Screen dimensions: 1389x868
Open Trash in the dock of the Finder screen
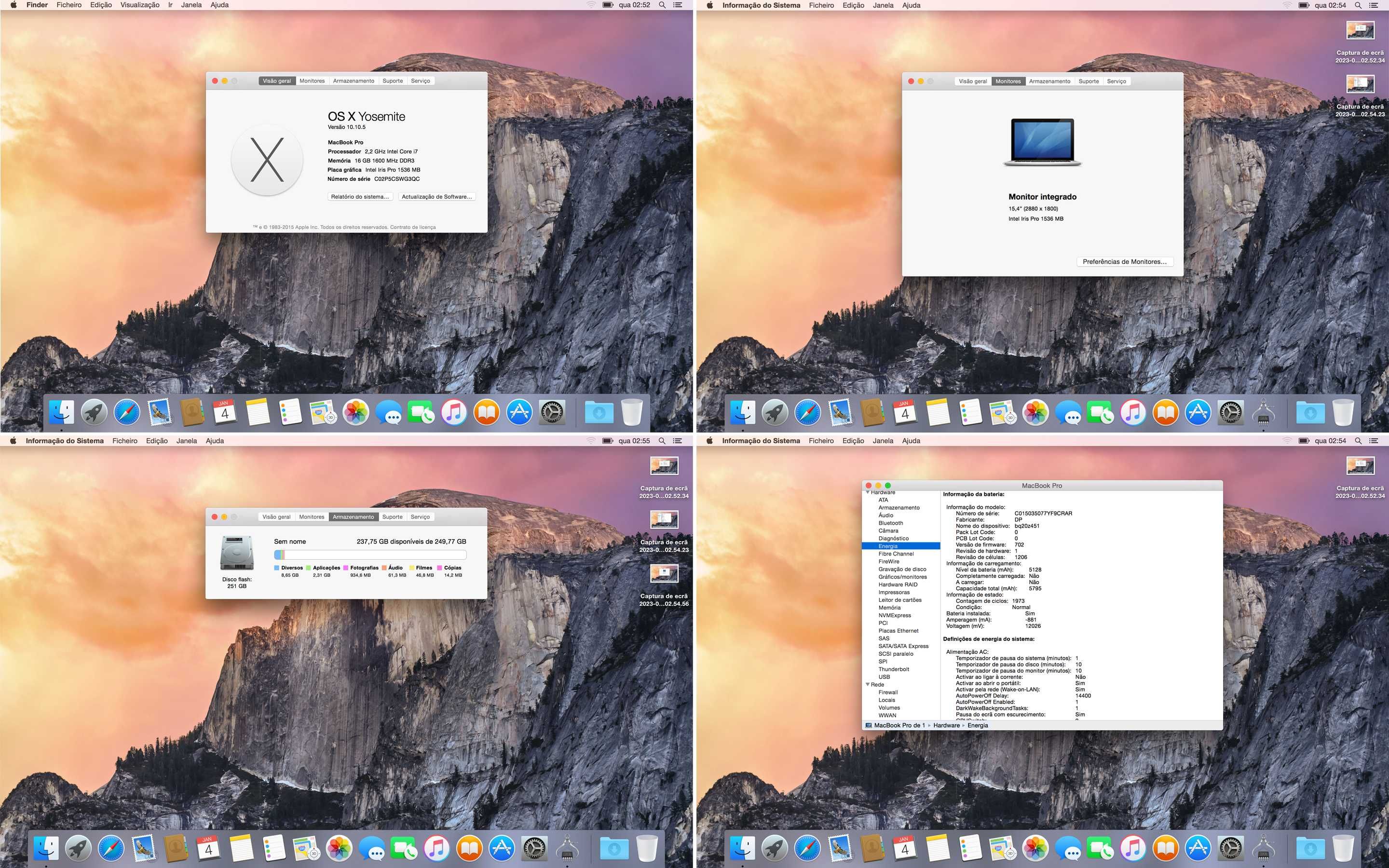pos(632,412)
